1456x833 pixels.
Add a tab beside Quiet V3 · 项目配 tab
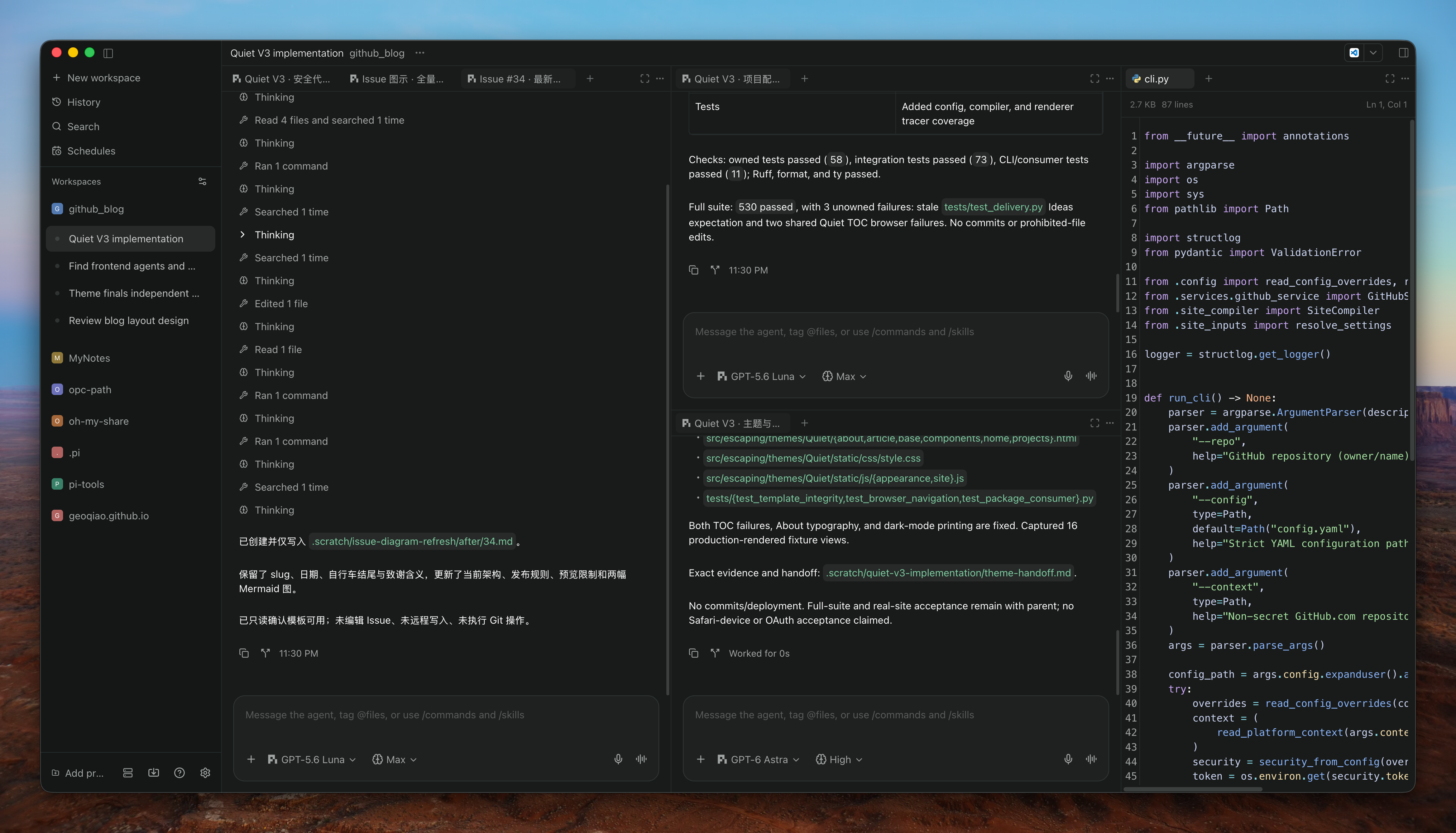point(805,78)
